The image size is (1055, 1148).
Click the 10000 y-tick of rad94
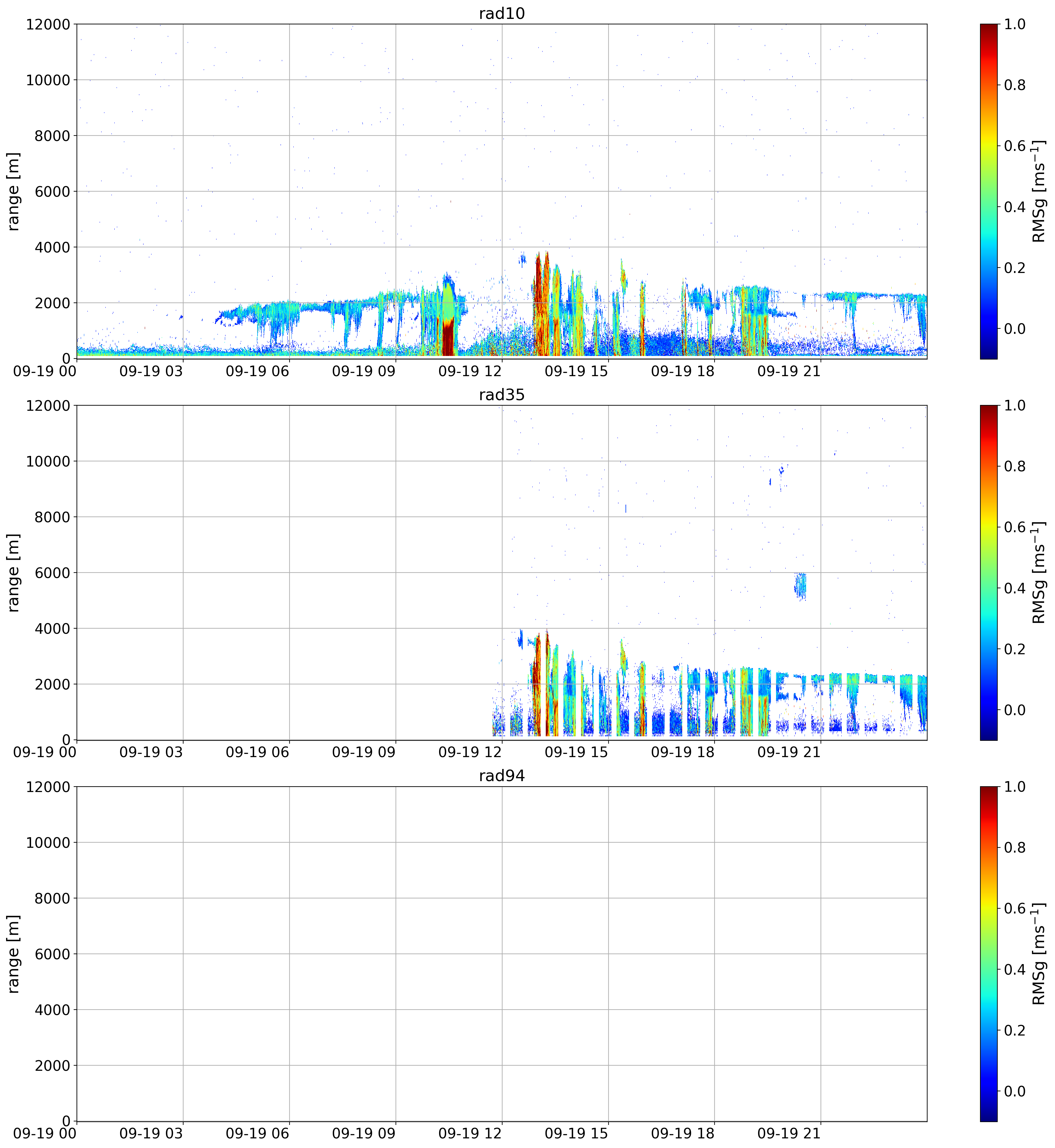pos(48,842)
